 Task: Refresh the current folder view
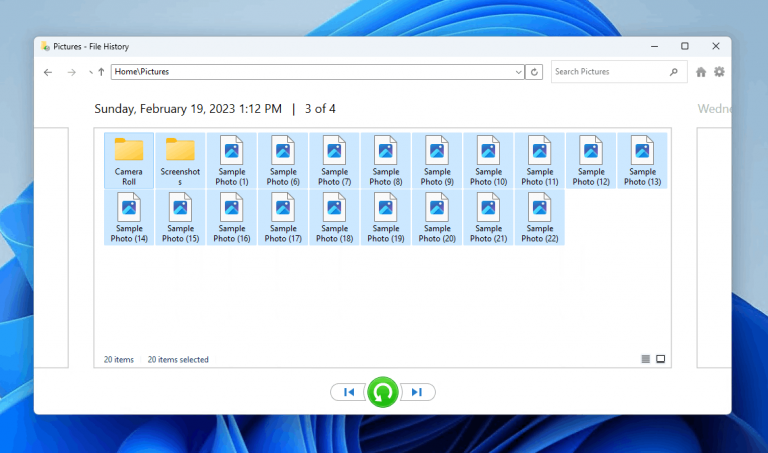(535, 72)
